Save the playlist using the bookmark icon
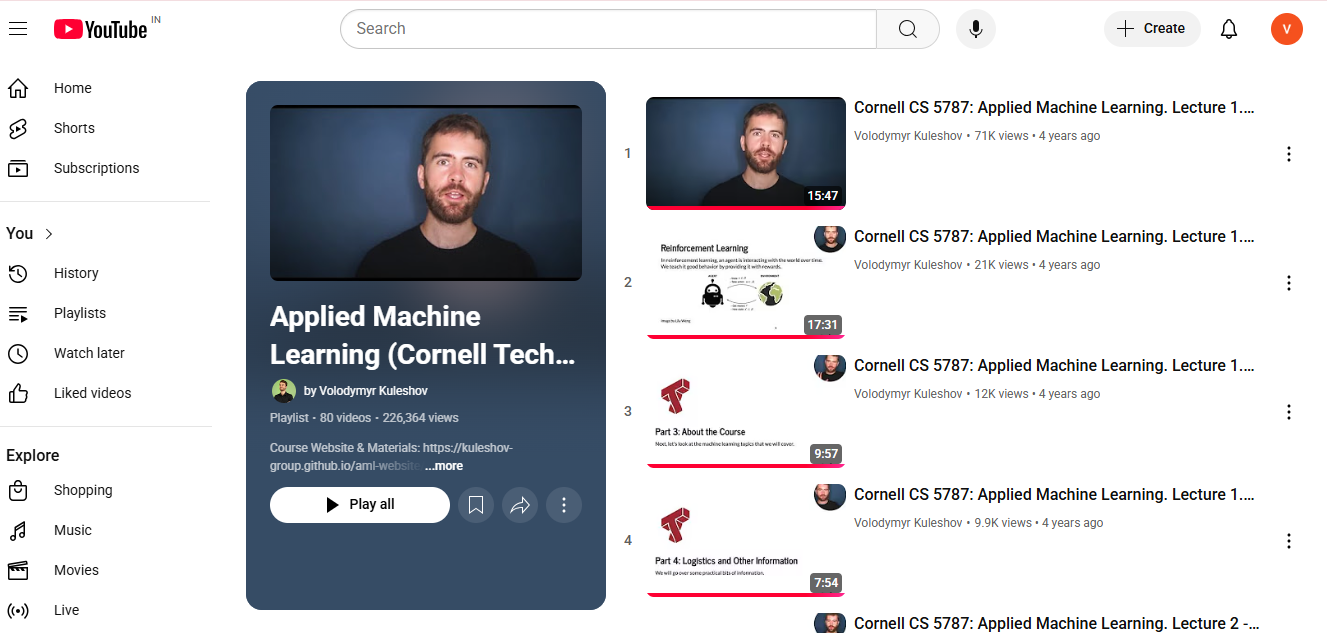 pyautogui.click(x=476, y=505)
